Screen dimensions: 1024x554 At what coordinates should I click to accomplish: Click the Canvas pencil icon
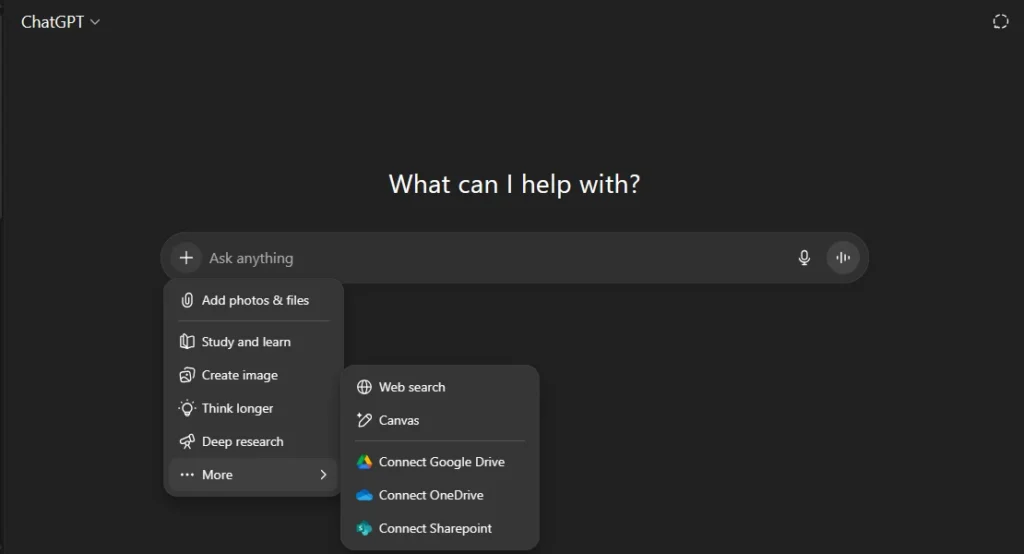364,420
